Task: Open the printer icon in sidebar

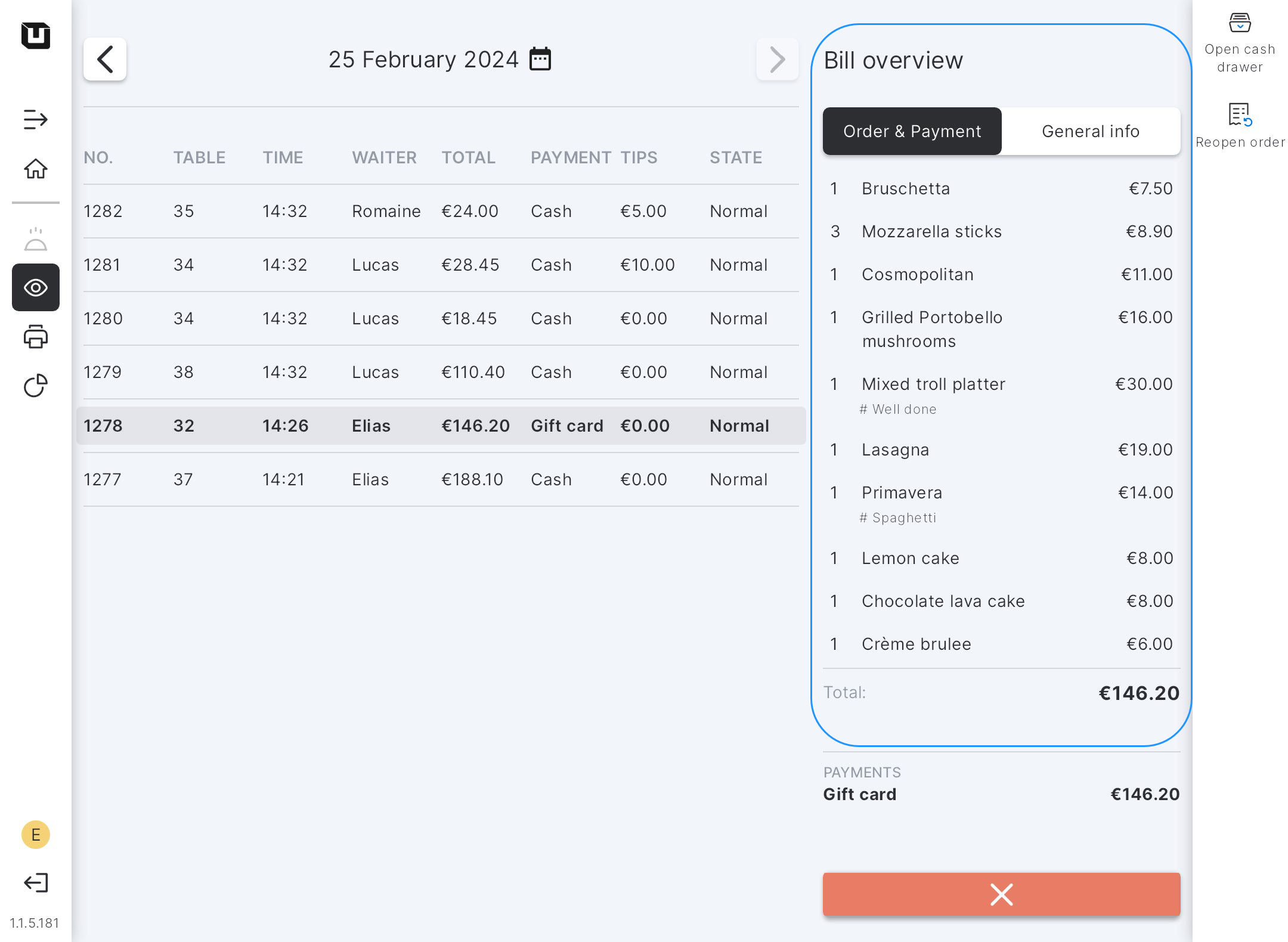Action: 36,337
